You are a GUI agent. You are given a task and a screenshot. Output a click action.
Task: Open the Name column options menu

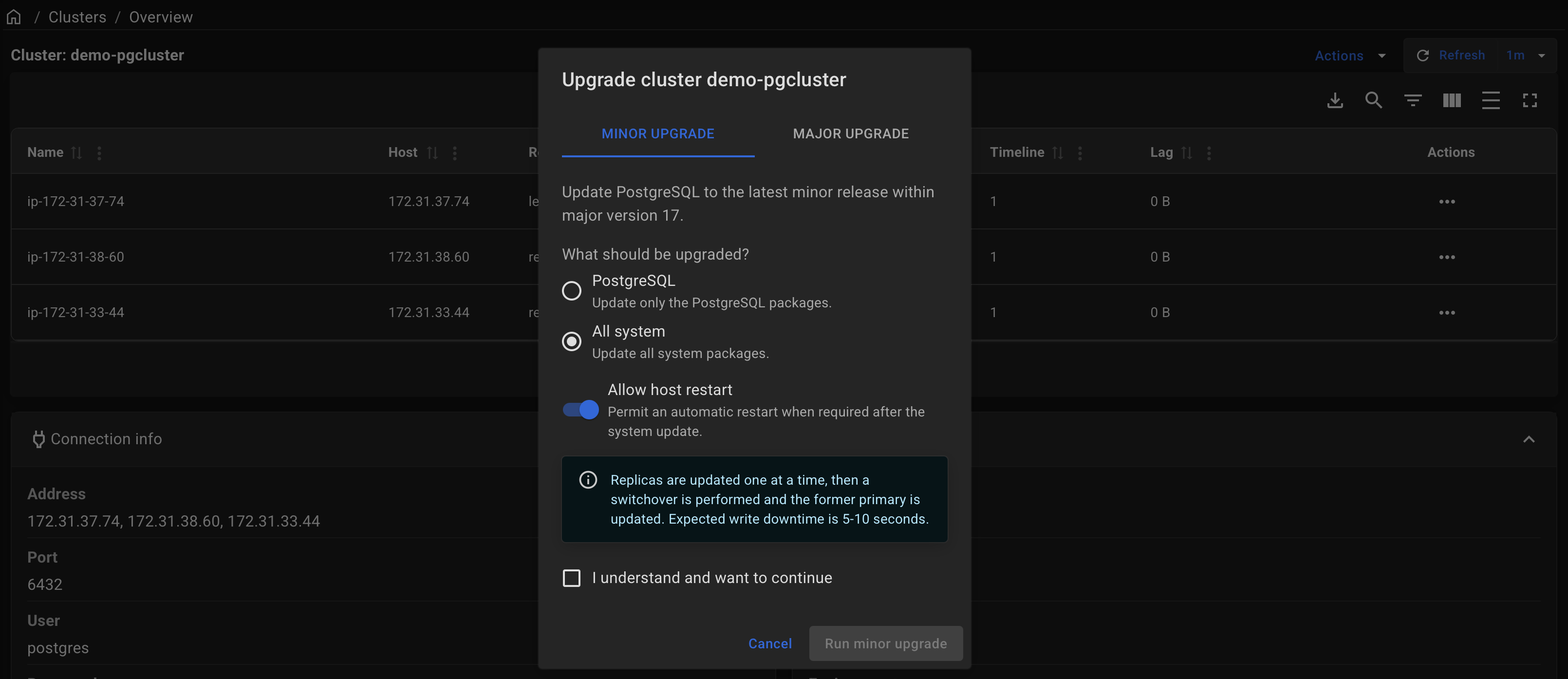pos(99,153)
